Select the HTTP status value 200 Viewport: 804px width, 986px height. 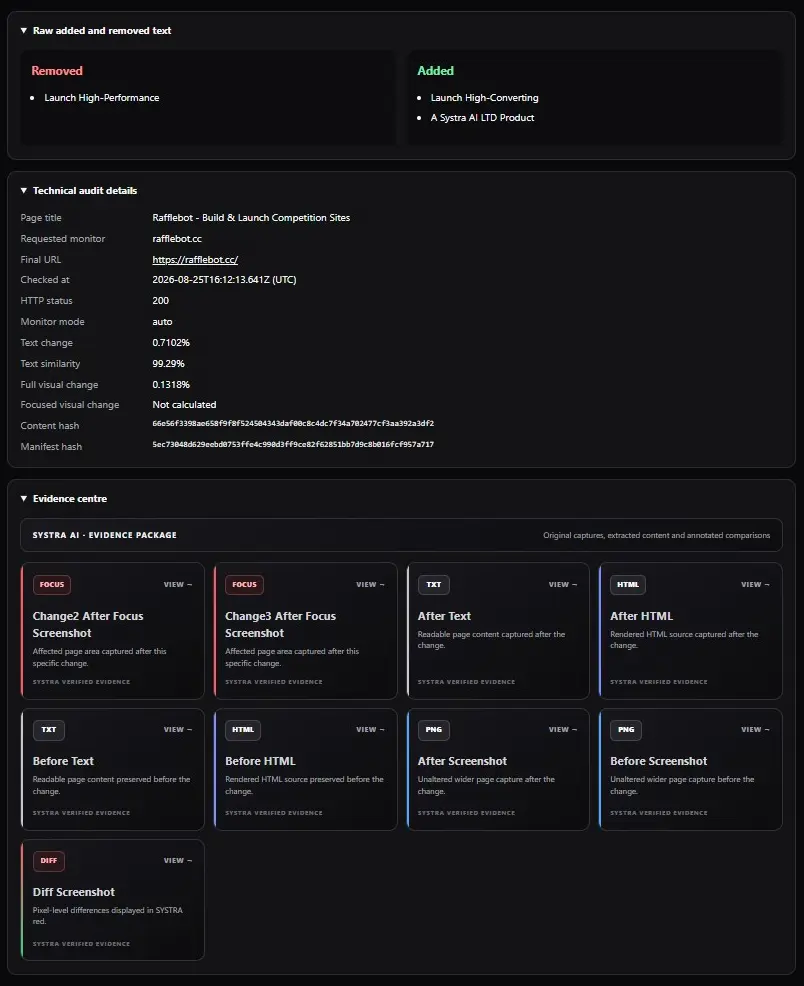pyautogui.click(x=161, y=301)
